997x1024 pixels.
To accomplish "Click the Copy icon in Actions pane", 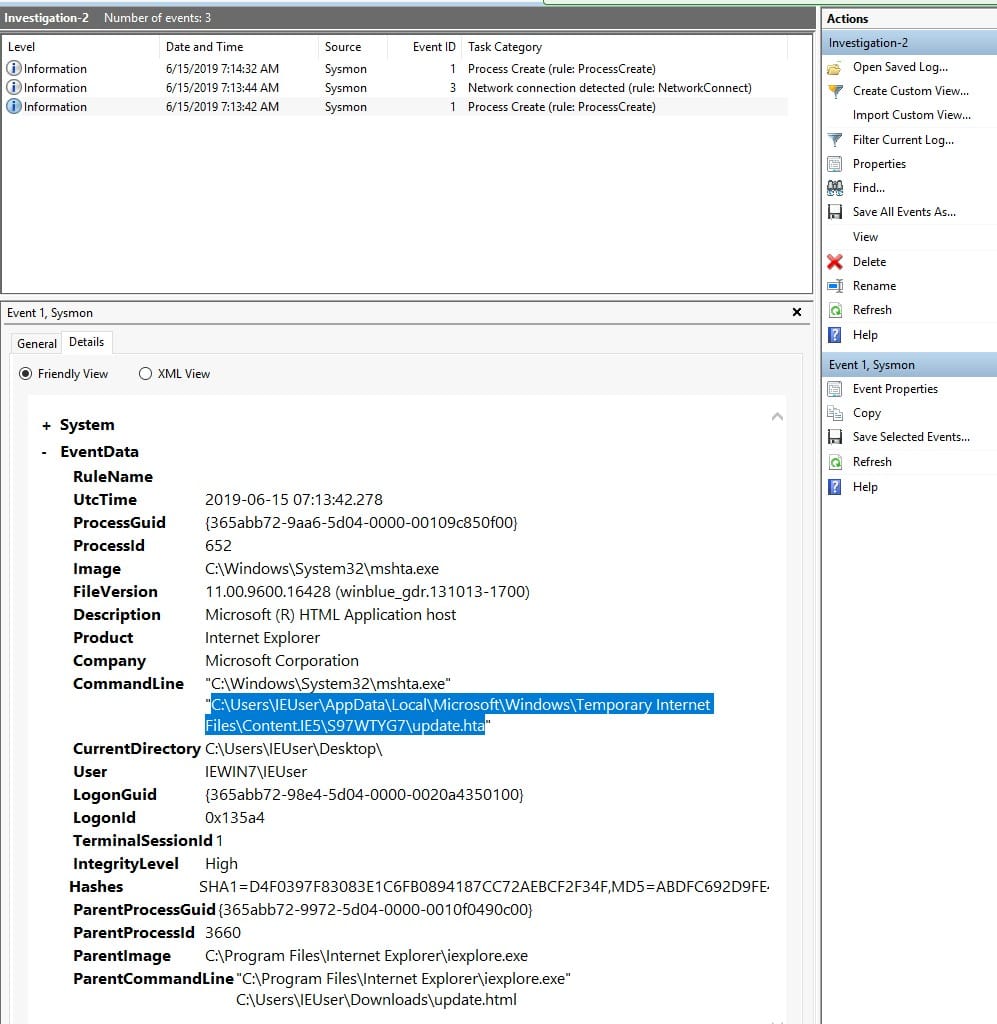I will pyautogui.click(x=834, y=413).
